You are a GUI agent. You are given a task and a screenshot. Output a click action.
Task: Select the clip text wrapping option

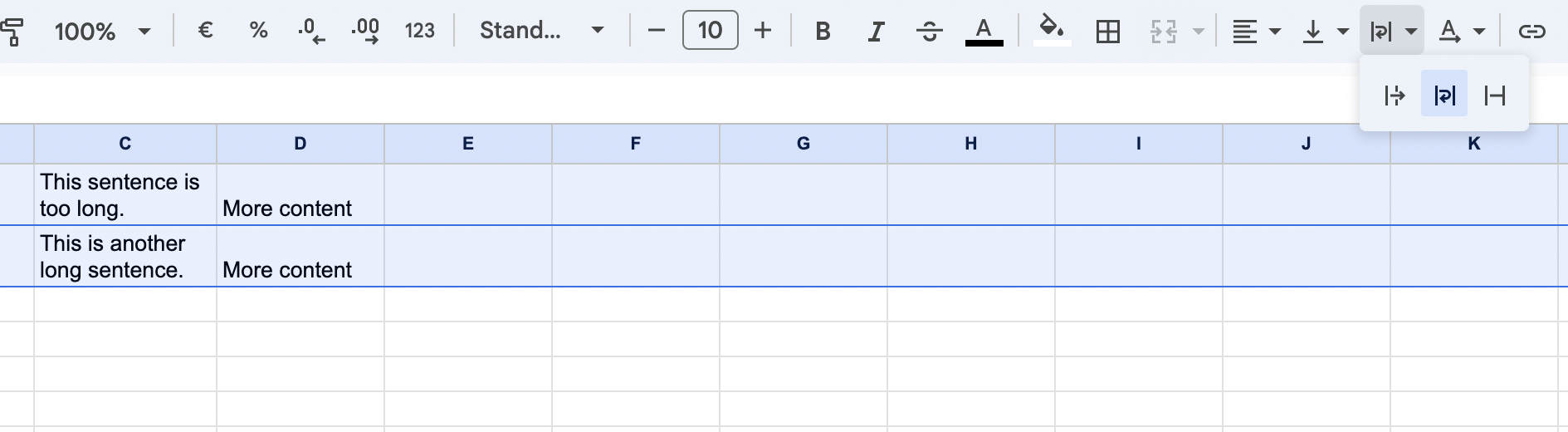click(x=1495, y=96)
